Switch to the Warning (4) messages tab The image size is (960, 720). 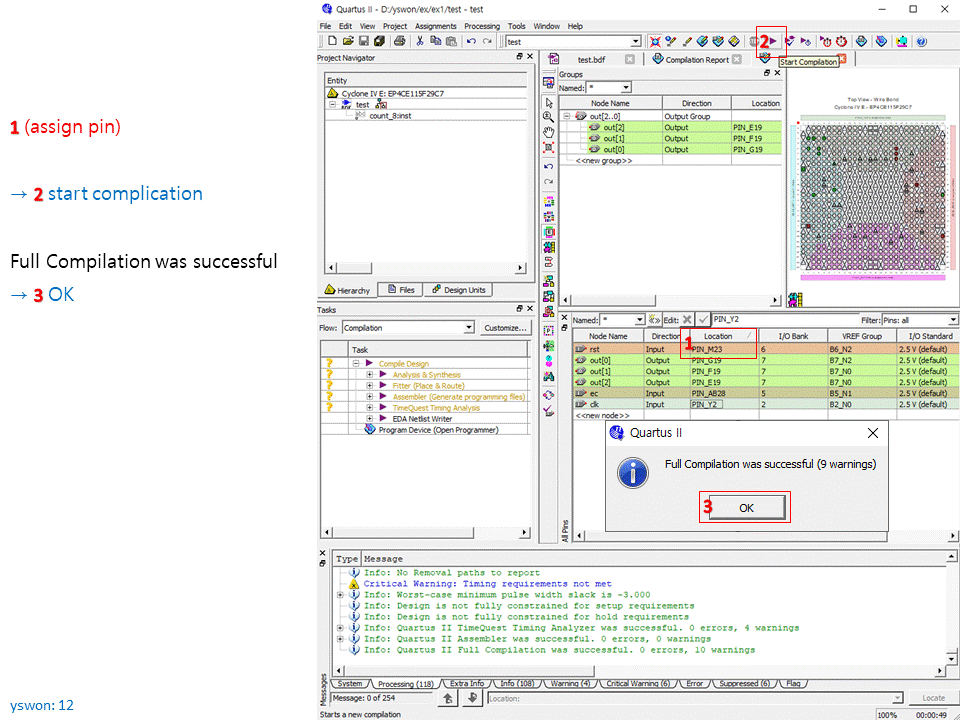pos(570,683)
